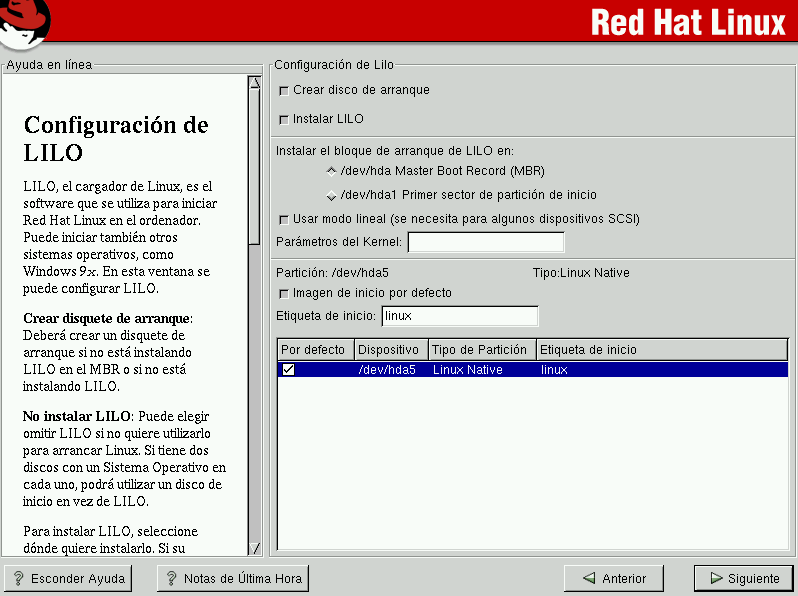Select /dev/hda Master Boot Record option
The width and height of the screenshot is (798, 596).
tap(332, 170)
